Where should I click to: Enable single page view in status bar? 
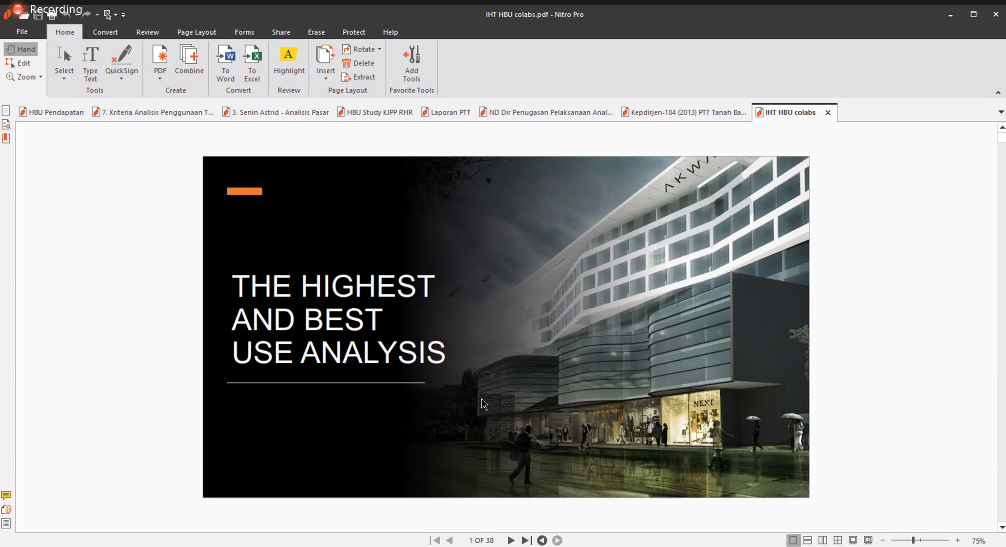point(793,540)
